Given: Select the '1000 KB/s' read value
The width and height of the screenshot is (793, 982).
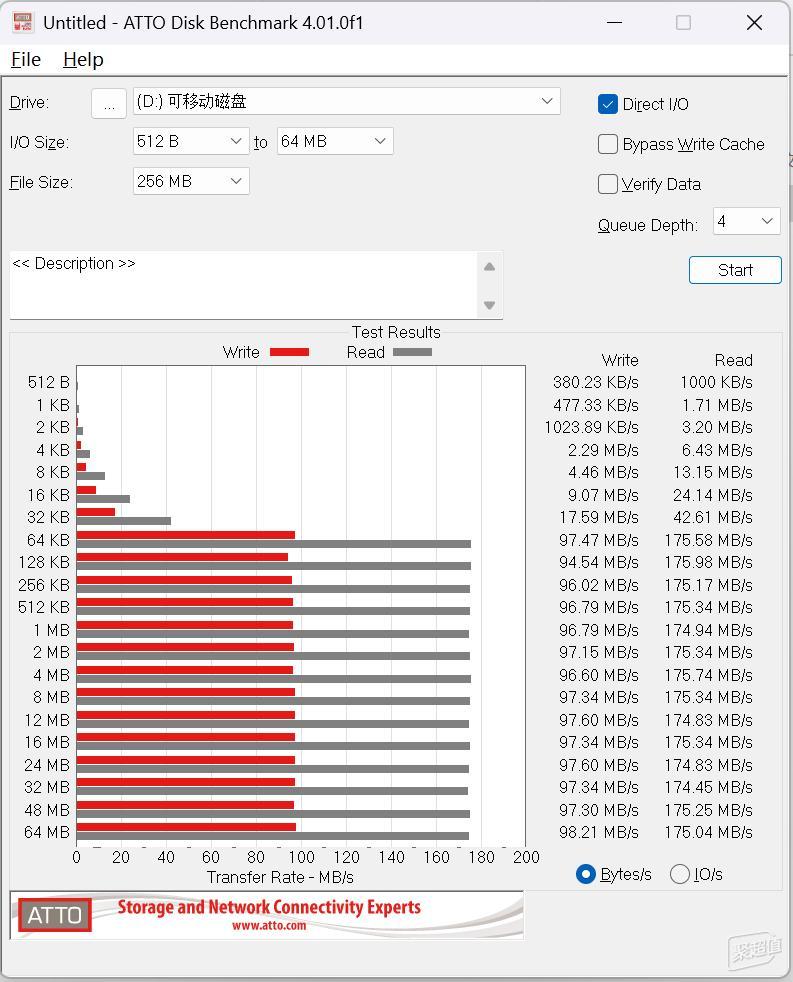Looking at the screenshot, I should tap(717, 382).
